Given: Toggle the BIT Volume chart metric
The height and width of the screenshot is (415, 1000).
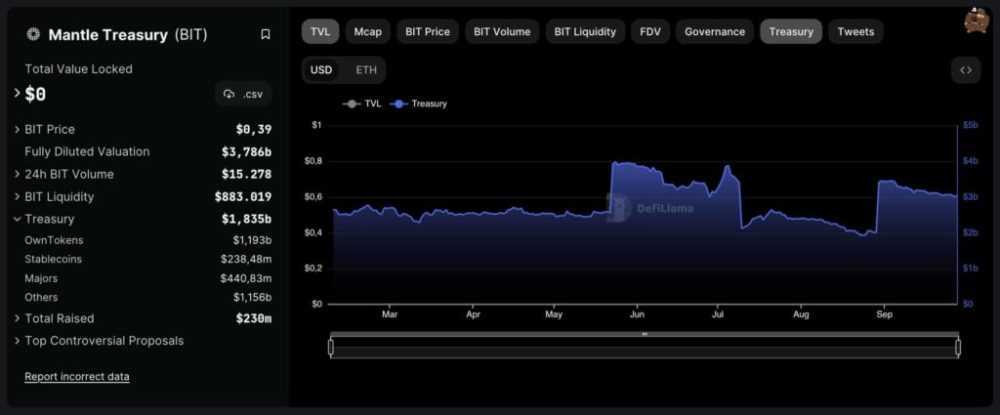Looking at the screenshot, I should [x=502, y=31].
